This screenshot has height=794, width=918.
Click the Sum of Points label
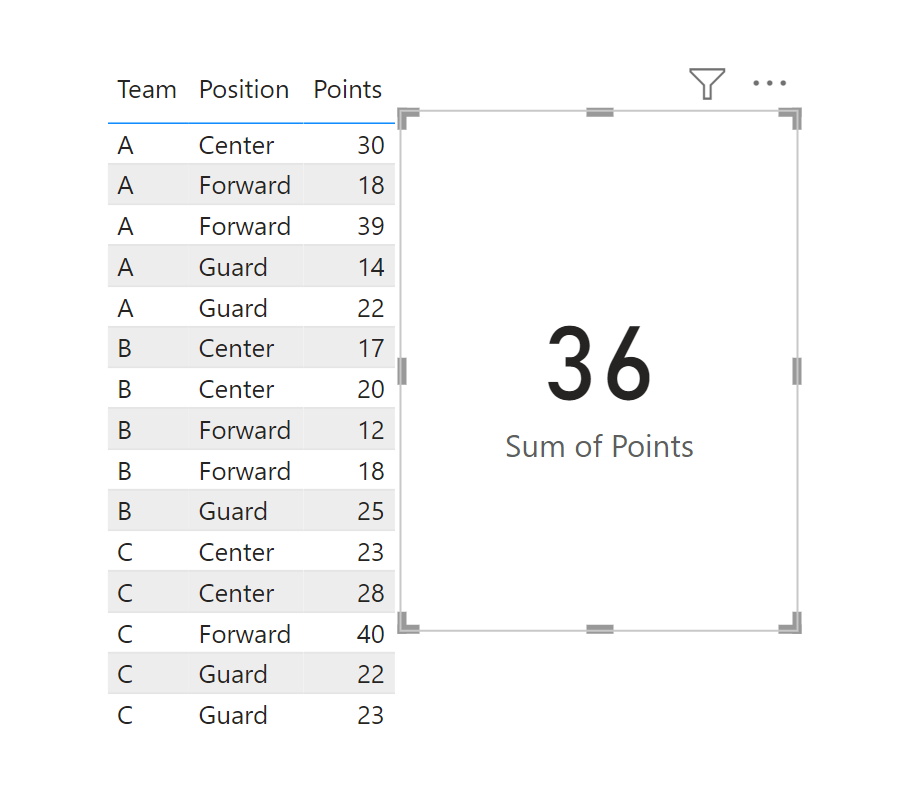(x=600, y=447)
